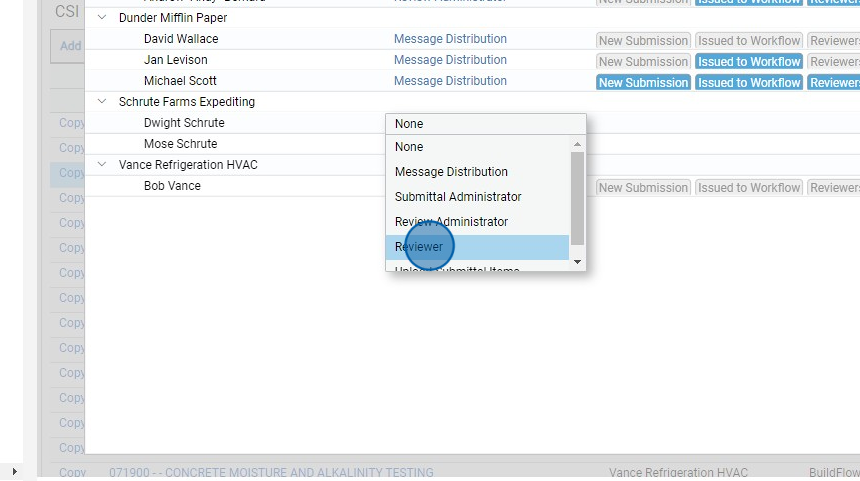Collapse the Dunder Mifflin Paper group

click(x=102, y=18)
